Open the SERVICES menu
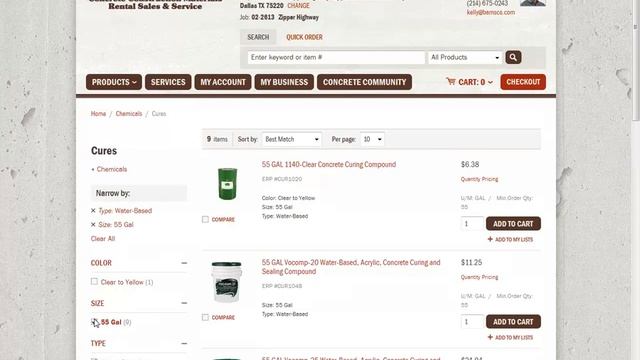Viewport: 640px width, 360px height. click(168, 82)
